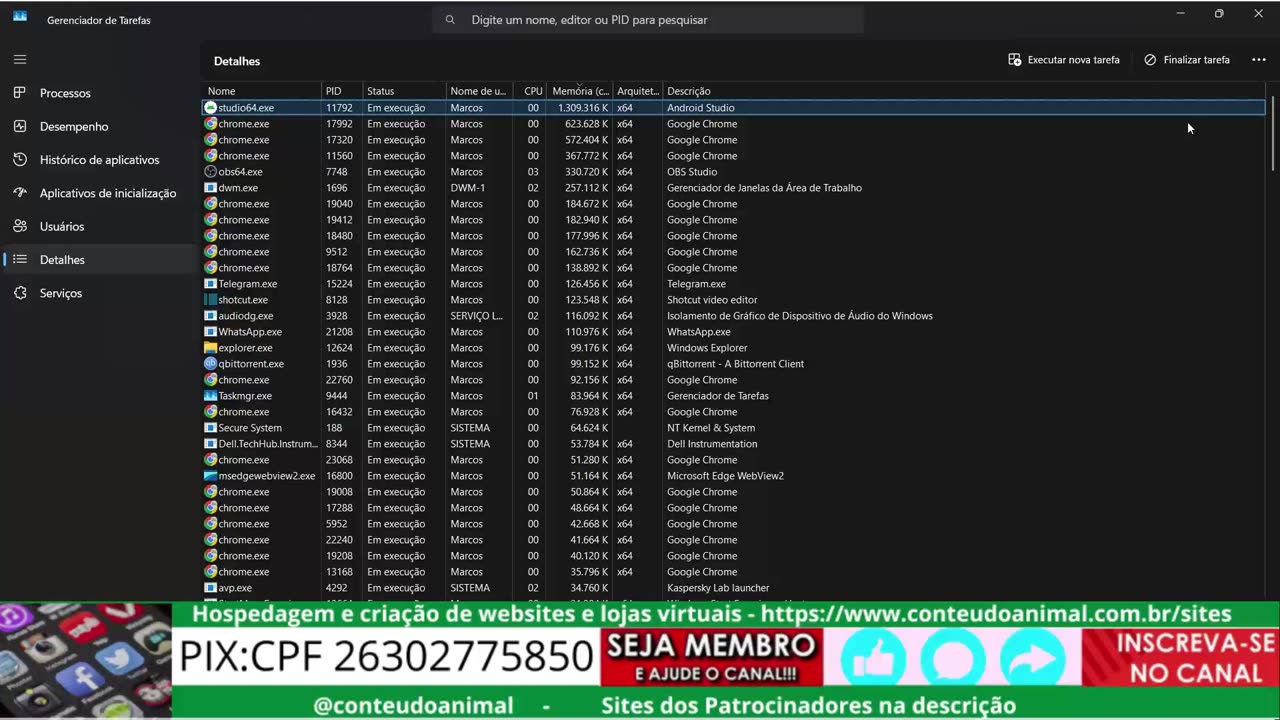Select Usuários in the sidebar
This screenshot has height=720, width=1280.
[x=62, y=226]
